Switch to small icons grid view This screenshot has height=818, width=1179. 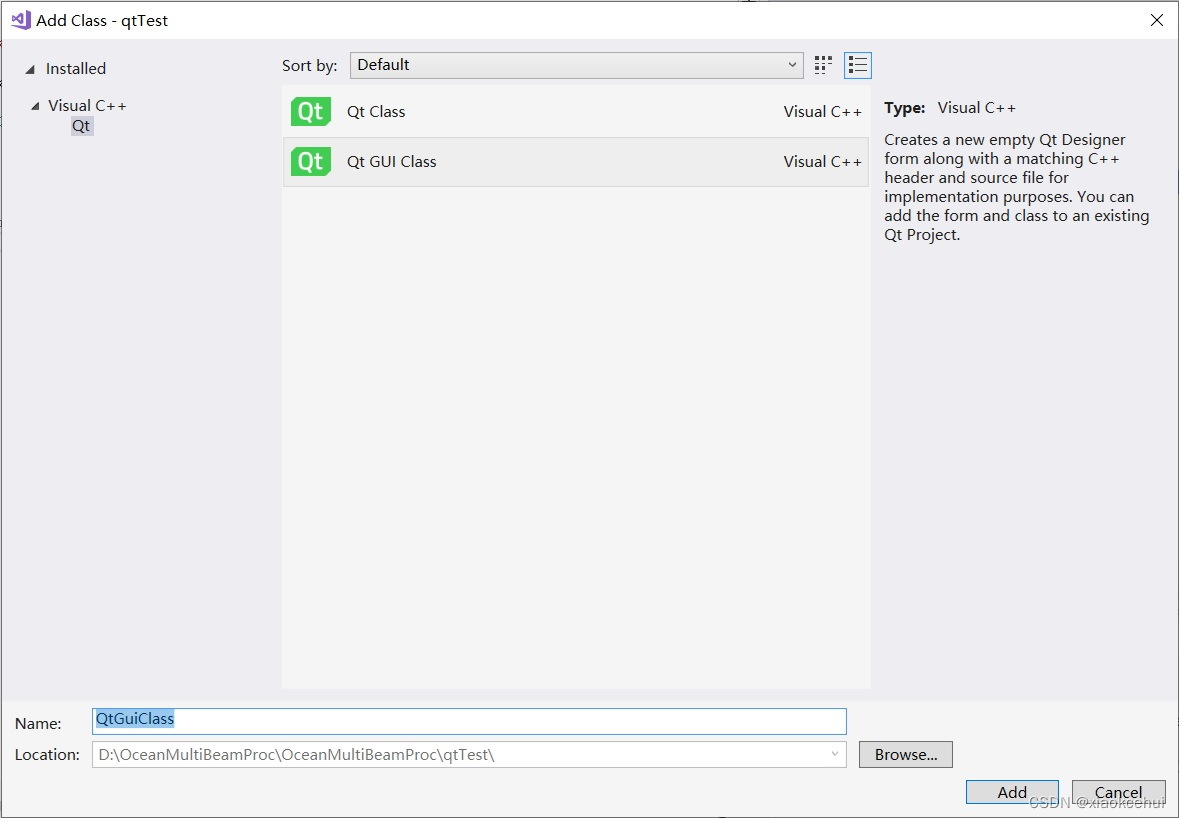[823, 65]
